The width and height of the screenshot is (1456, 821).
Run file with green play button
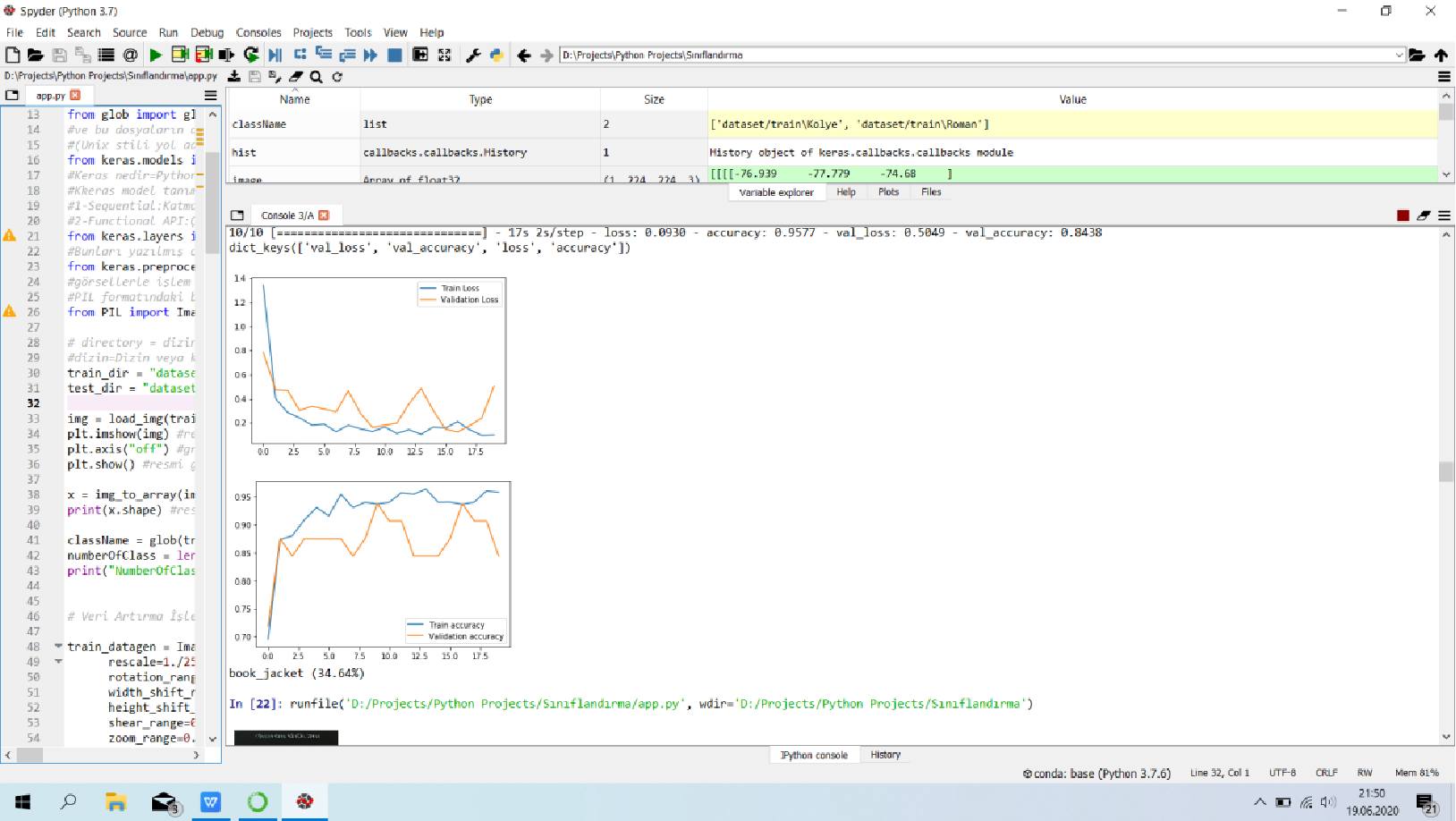pos(156,55)
